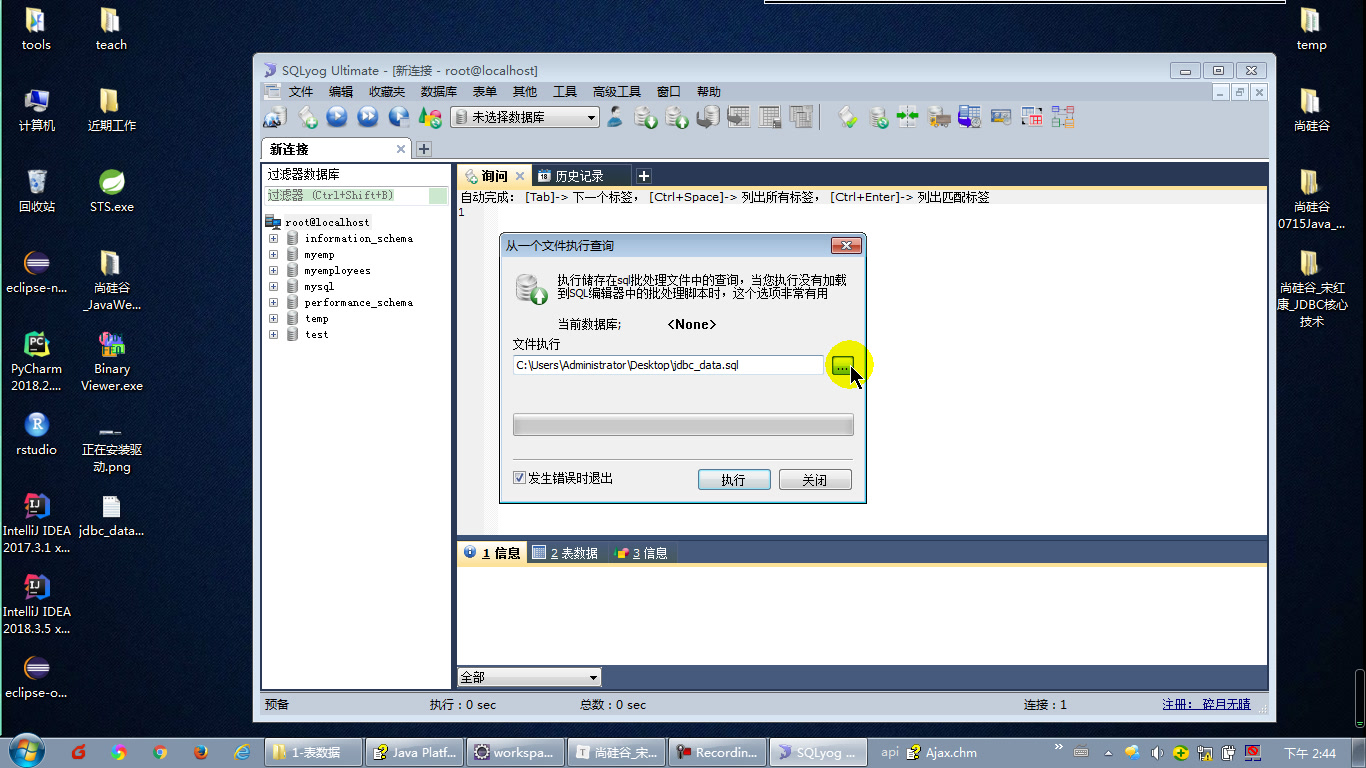The width and height of the screenshot is (1366, 768).
Task: Expand the myemployees database node
Action: pos(273,271)
